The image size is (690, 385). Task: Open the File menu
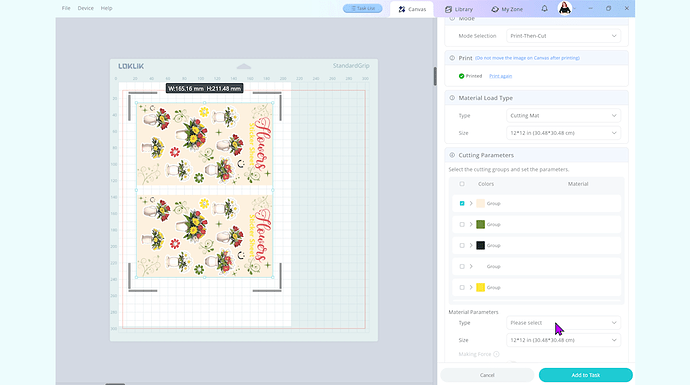click(x=66, y=8)
